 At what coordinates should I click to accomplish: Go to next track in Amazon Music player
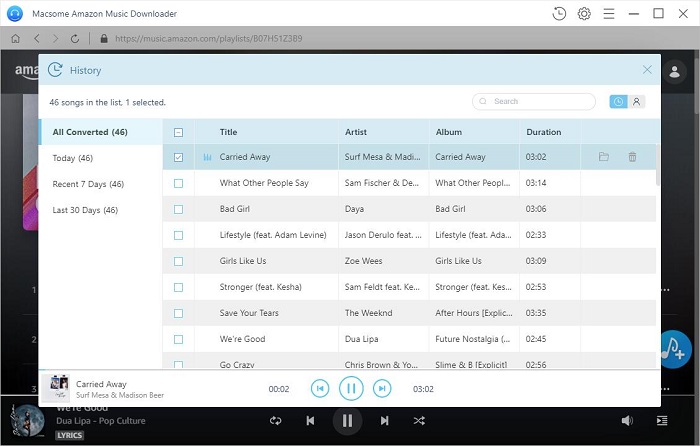click(x=384, y=421)
